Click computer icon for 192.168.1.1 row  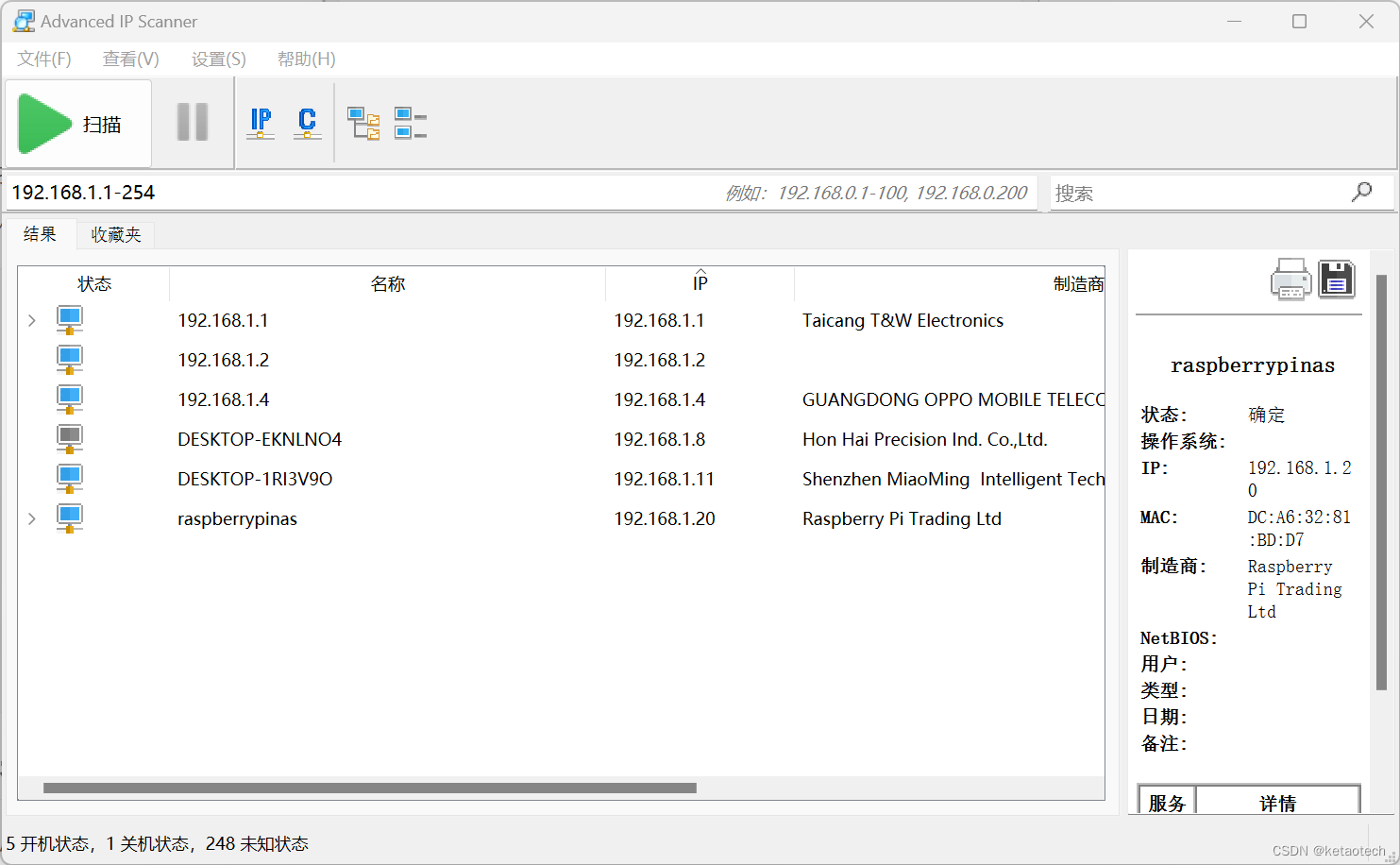tap(70, 320)
